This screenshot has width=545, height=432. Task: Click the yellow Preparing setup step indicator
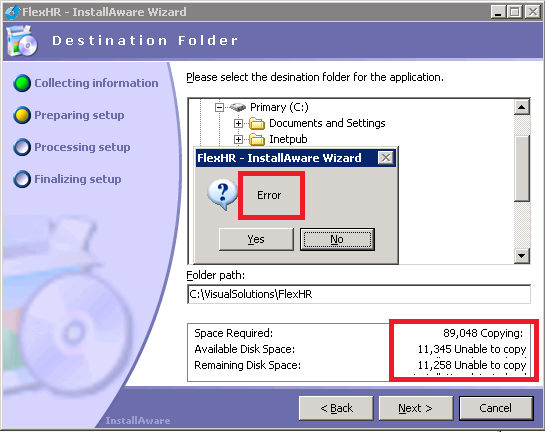point(22,115)
